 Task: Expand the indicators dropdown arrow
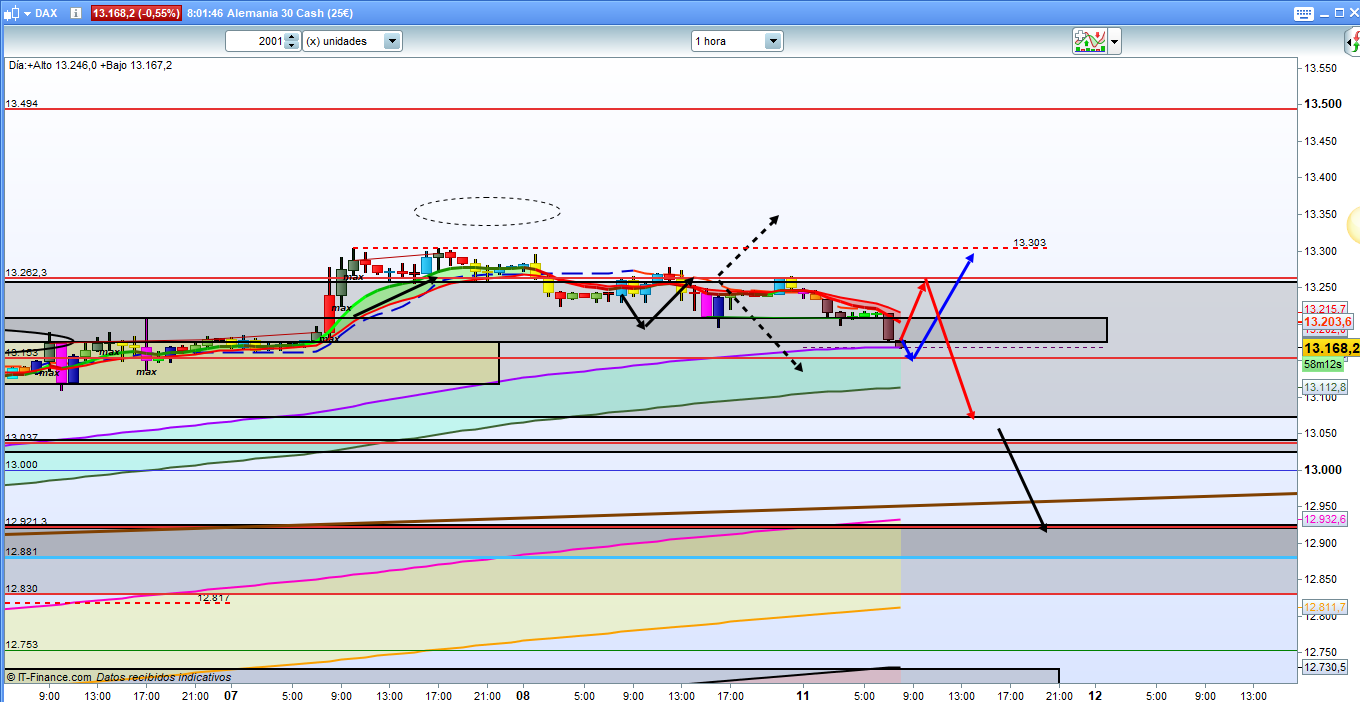click(1114, 41)
